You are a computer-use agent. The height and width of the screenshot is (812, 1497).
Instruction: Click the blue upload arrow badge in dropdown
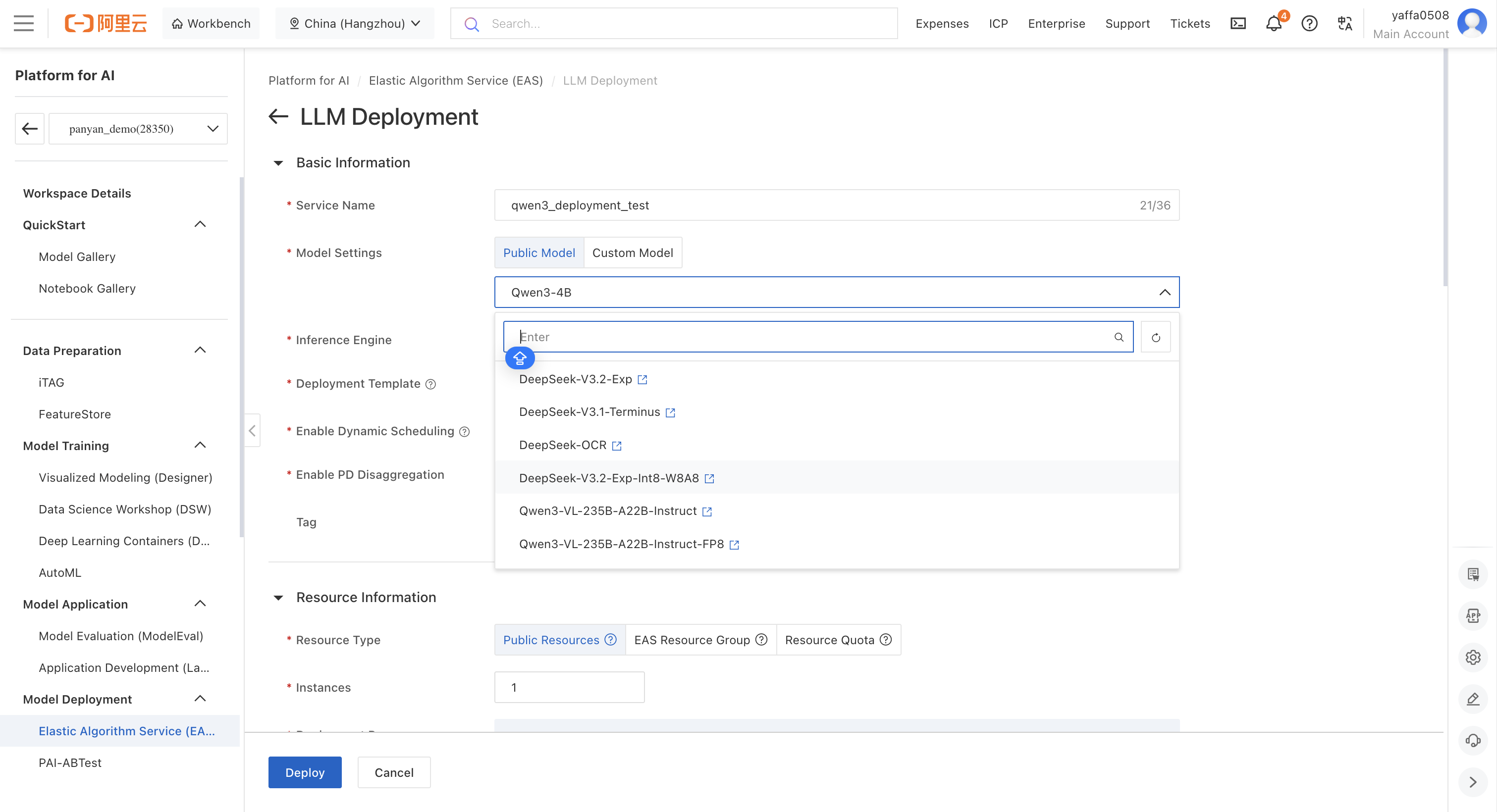[x=520, y=358]
